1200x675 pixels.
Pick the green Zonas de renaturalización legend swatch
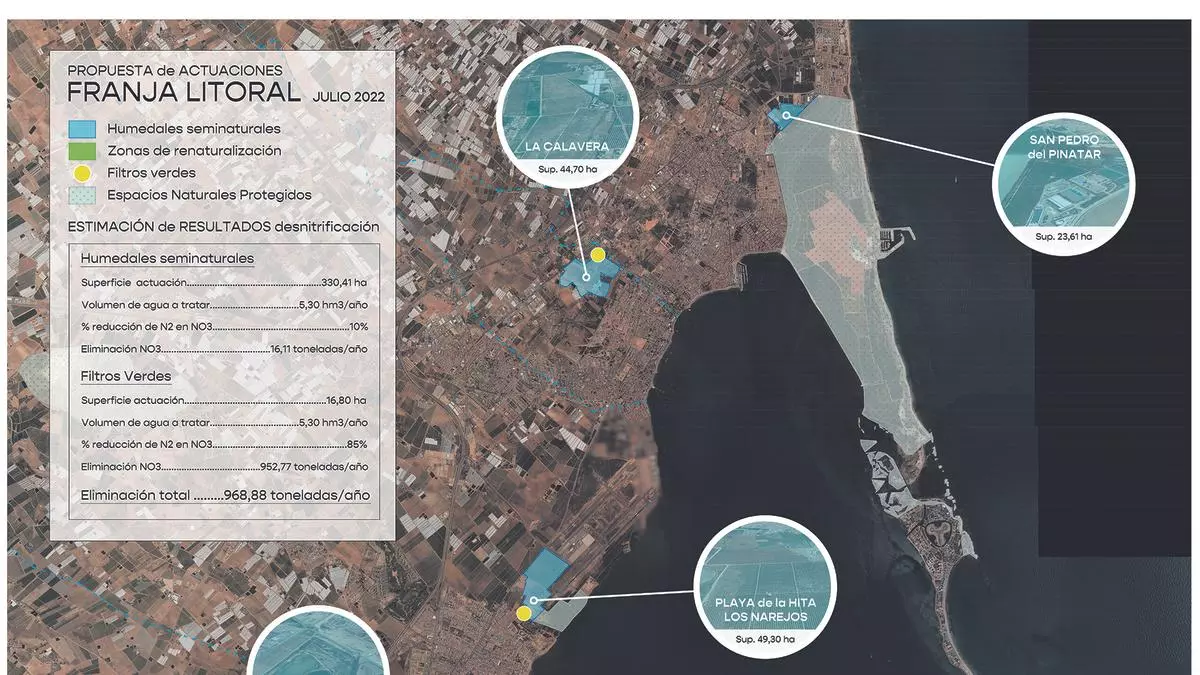82,151
